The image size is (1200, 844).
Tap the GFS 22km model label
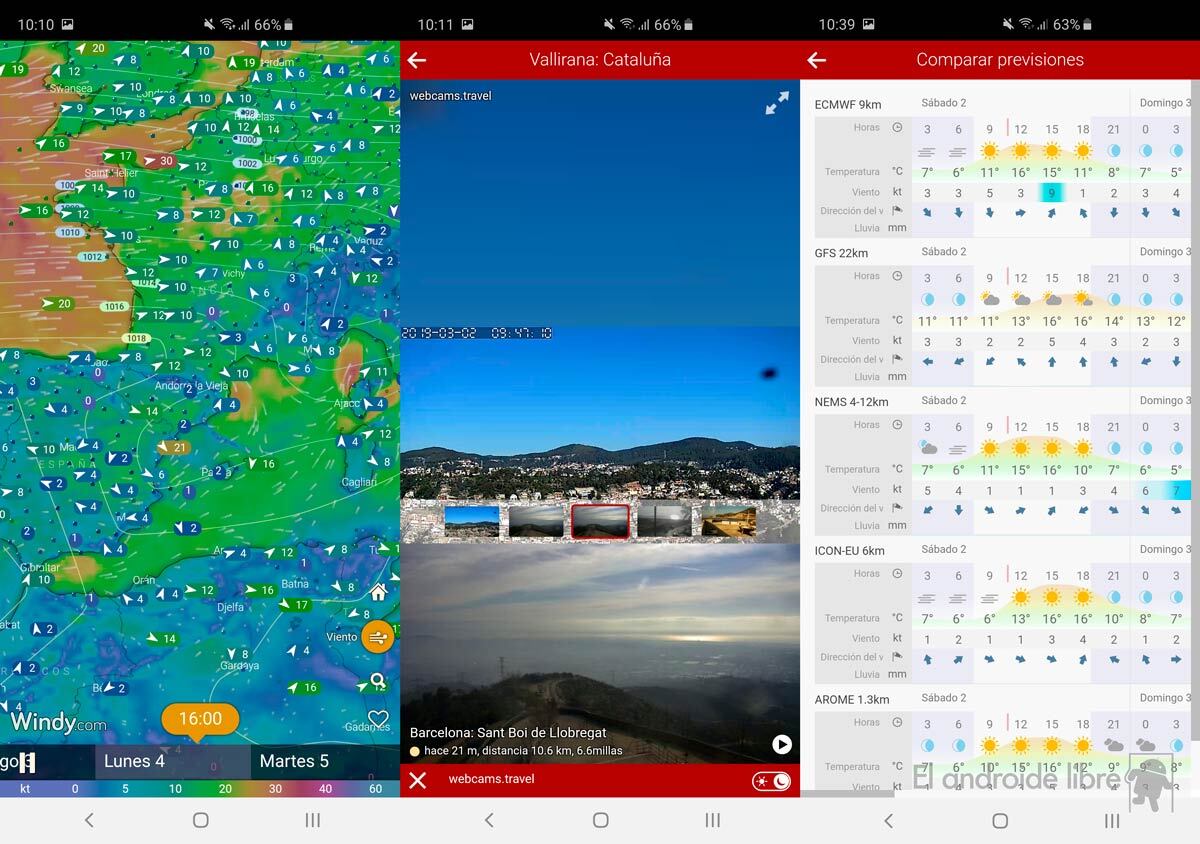[841, 253]
